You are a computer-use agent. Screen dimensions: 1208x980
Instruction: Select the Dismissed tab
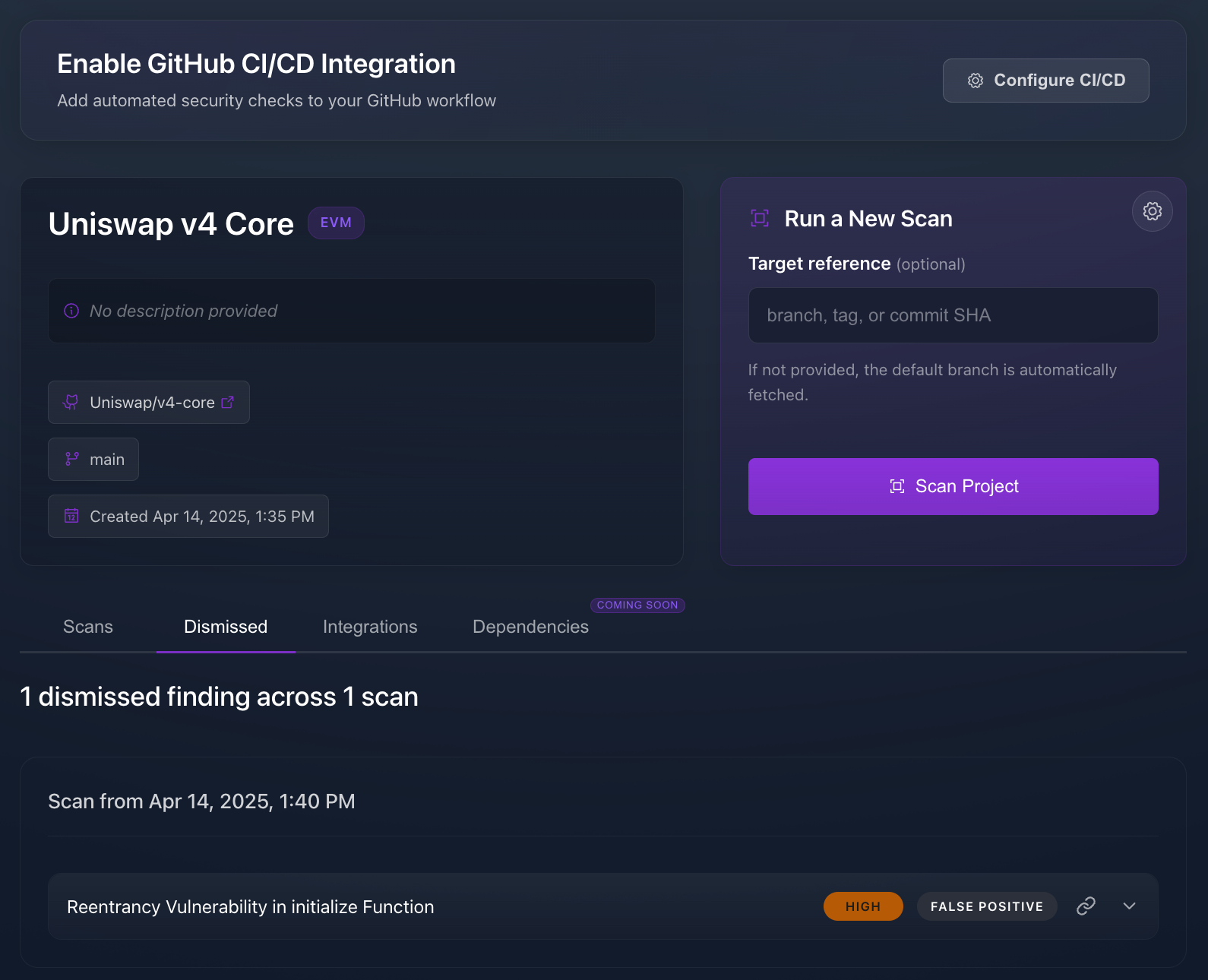coord(226,627)
